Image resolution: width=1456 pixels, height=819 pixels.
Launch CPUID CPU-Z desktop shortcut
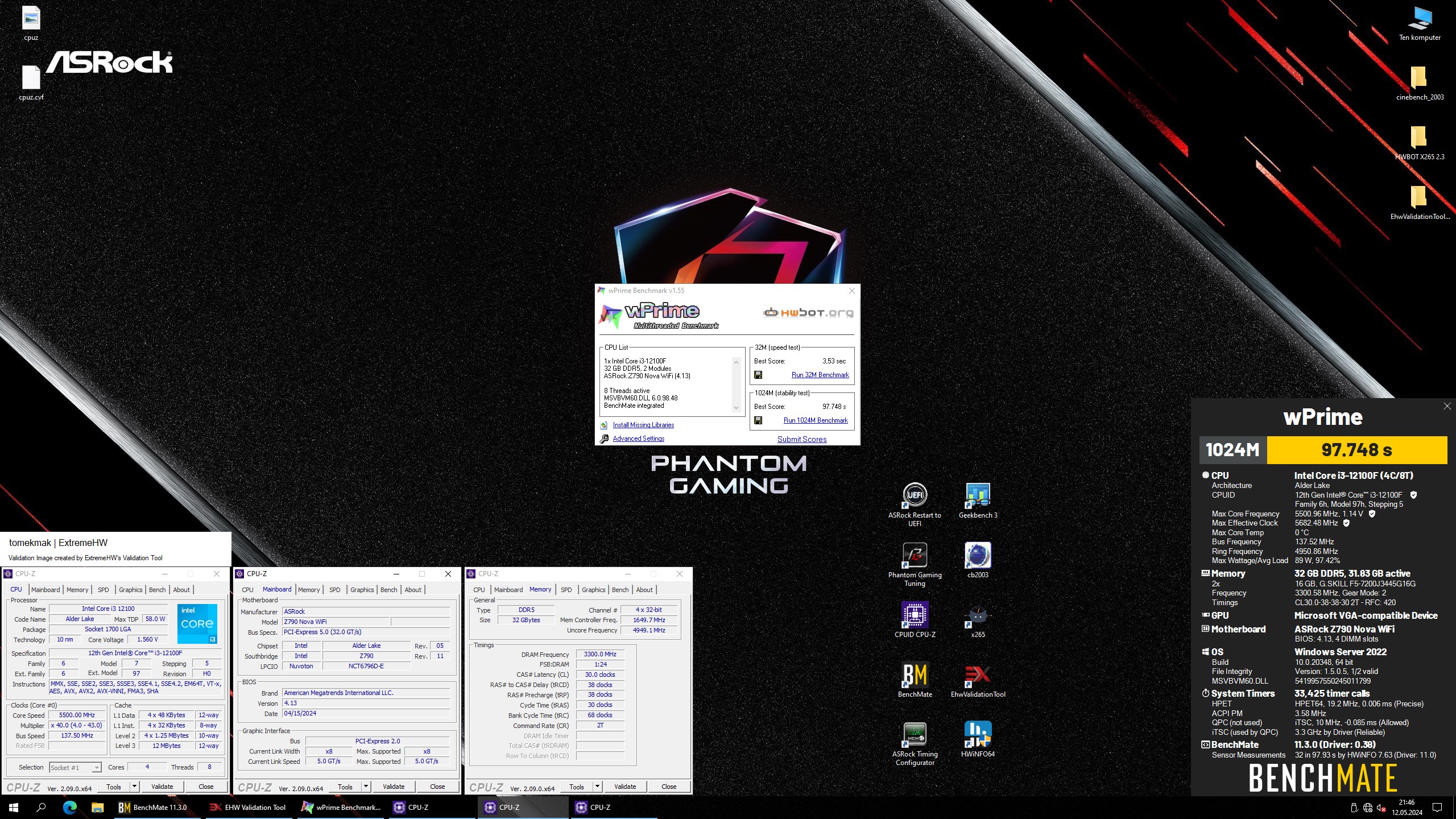pos(915,620)
